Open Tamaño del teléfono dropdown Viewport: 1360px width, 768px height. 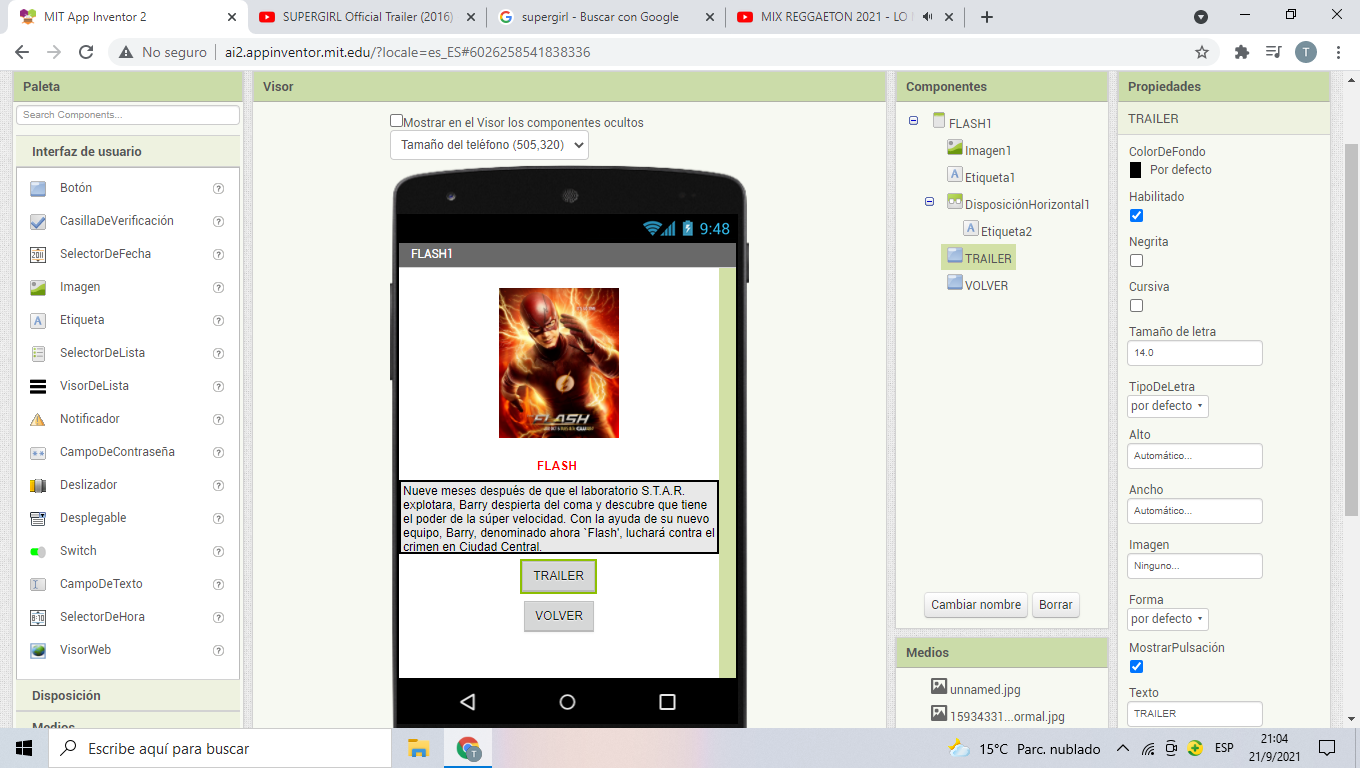coord(489,145)
